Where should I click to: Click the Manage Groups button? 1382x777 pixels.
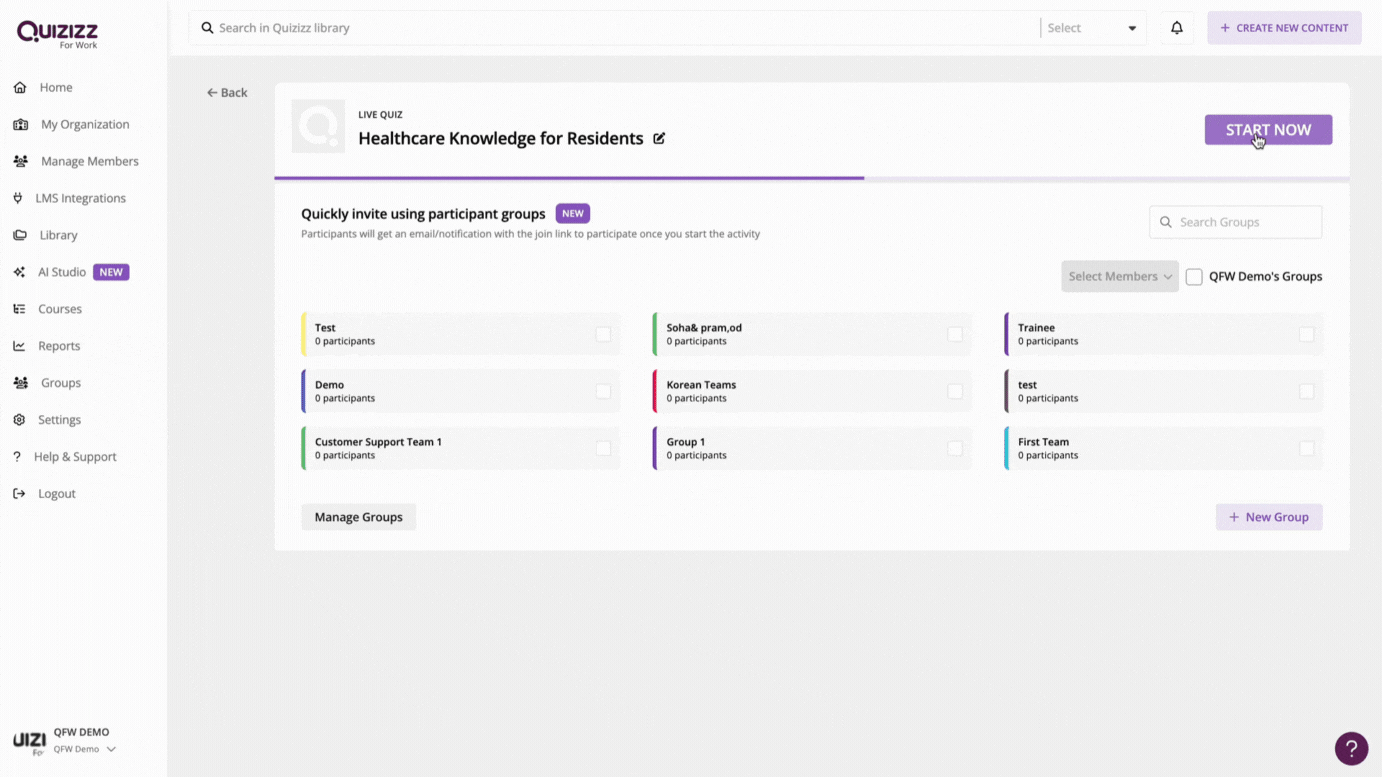pos(359,517)
